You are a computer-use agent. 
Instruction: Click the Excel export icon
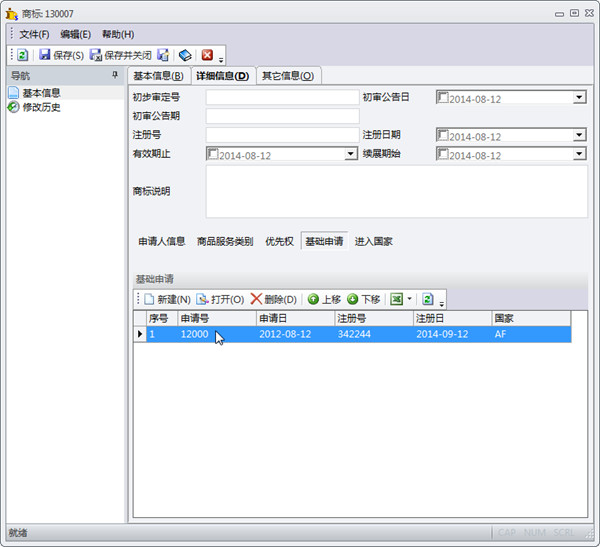coord(396,299)
